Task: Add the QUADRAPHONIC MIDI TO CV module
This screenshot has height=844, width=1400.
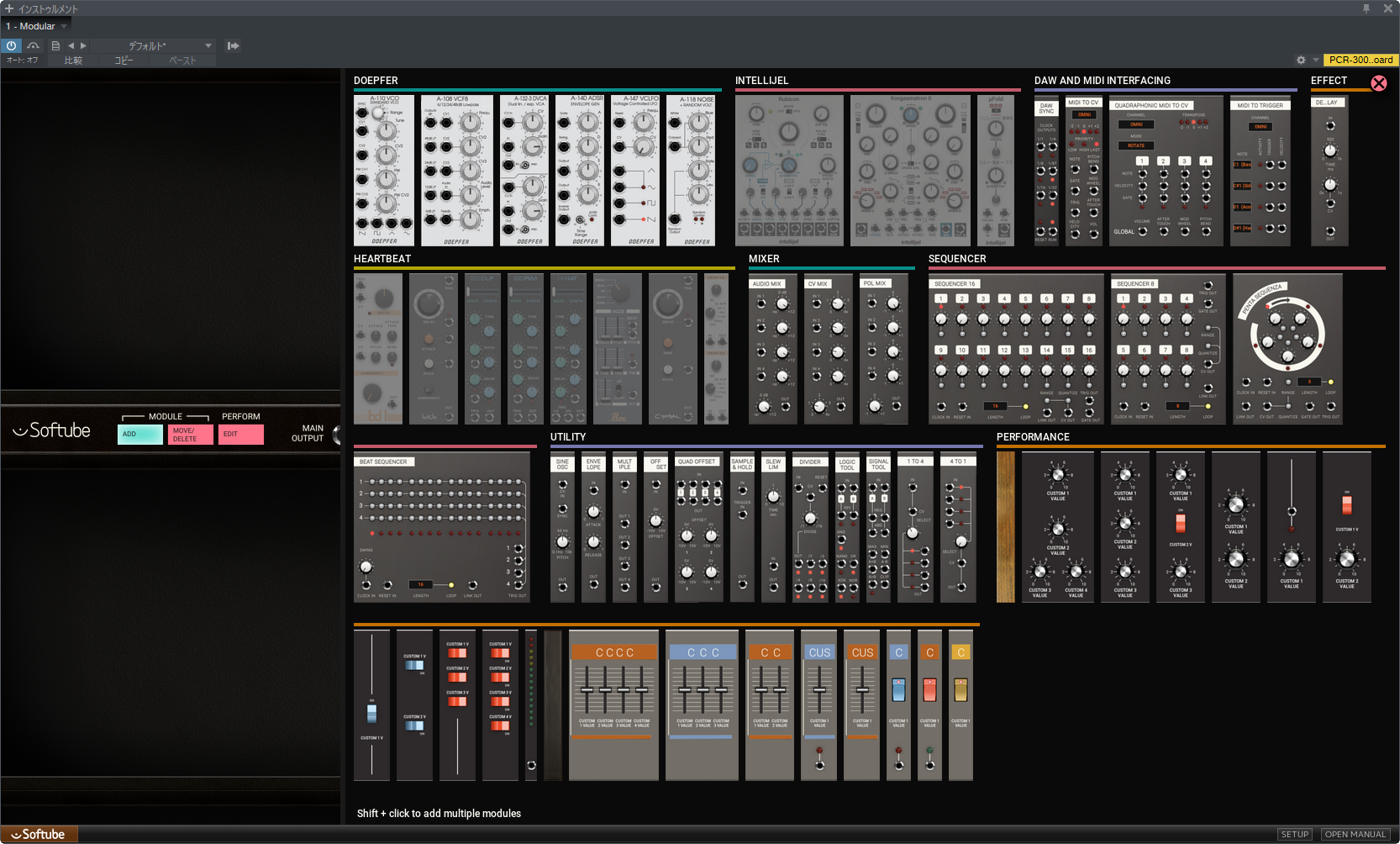Action: [1166, 171]
